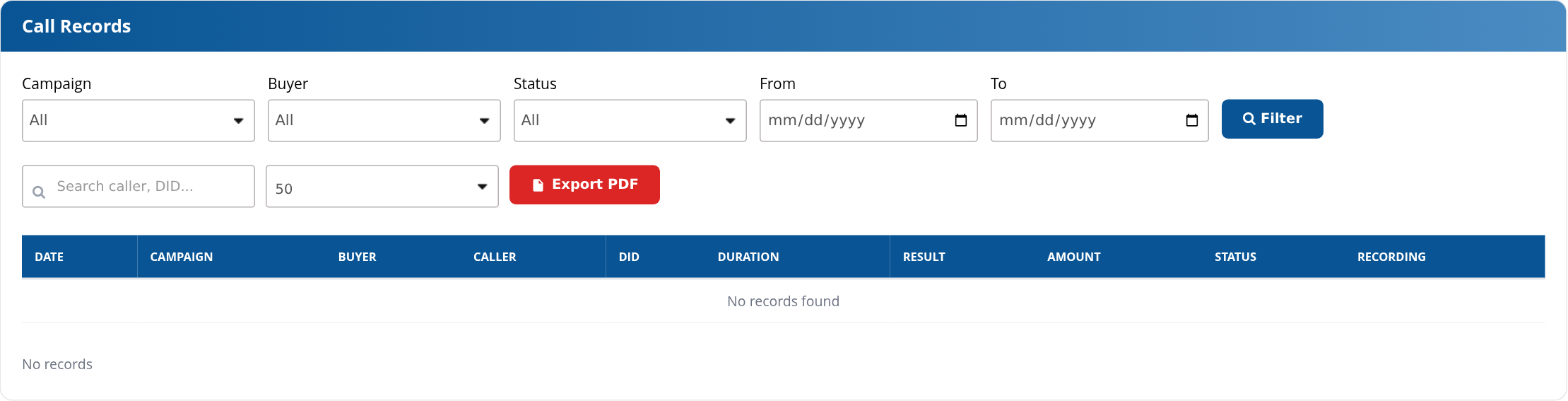Viewport: 1568px width, 401px height.
Task: Click the Call Records panel title
Action: coord(76,26)
